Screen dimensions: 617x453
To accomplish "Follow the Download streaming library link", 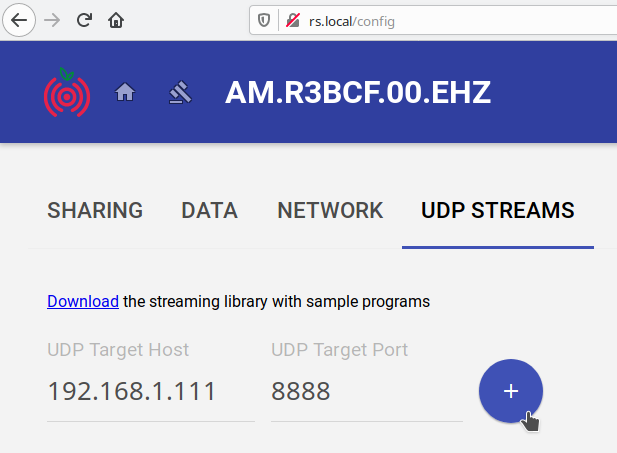I will 83,301.
